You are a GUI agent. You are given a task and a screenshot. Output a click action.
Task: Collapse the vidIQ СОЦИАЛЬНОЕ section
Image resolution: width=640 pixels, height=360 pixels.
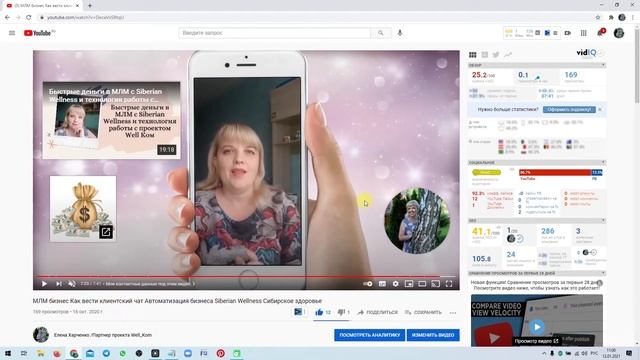click(x=603, y=162)
